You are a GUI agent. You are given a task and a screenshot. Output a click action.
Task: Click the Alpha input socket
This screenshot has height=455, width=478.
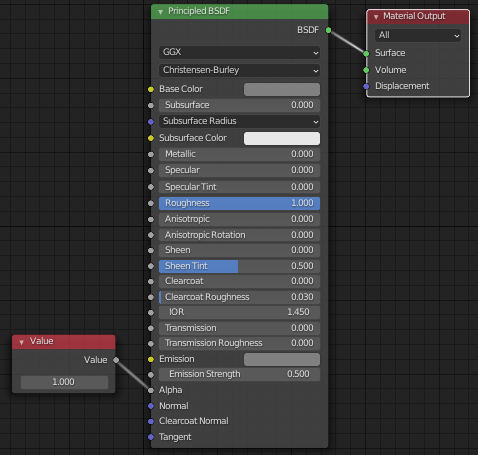pos(151,390)
